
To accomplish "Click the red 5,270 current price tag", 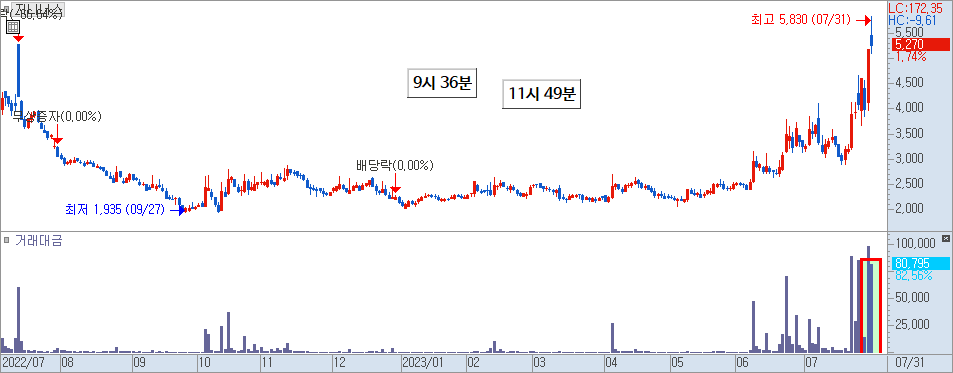I will tap(920, 44).
